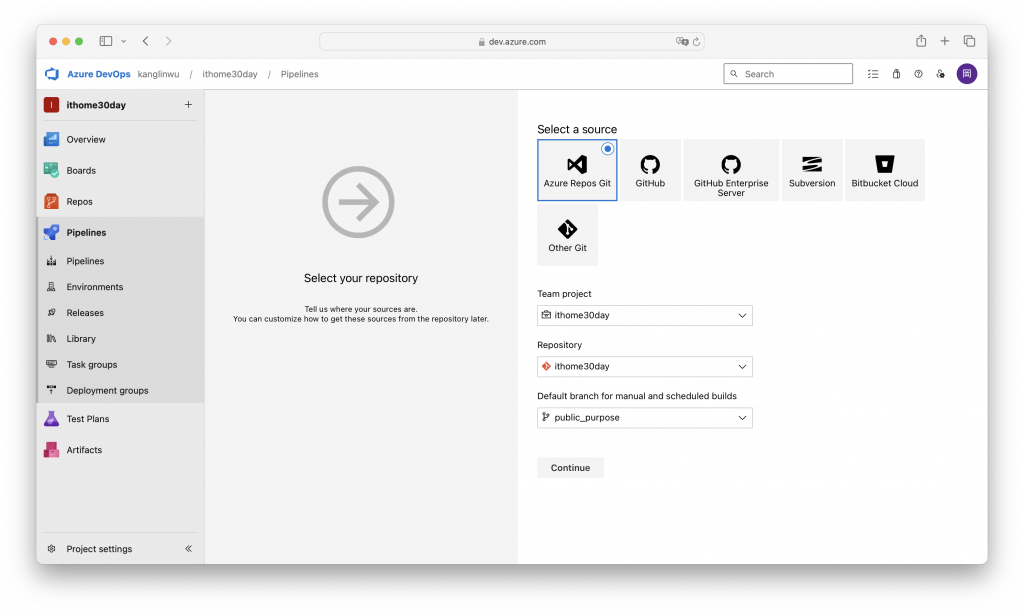1024x612 pixels.
Task: Go to kanglinwu organization breadcrumb
Action: tap(158, 74)
